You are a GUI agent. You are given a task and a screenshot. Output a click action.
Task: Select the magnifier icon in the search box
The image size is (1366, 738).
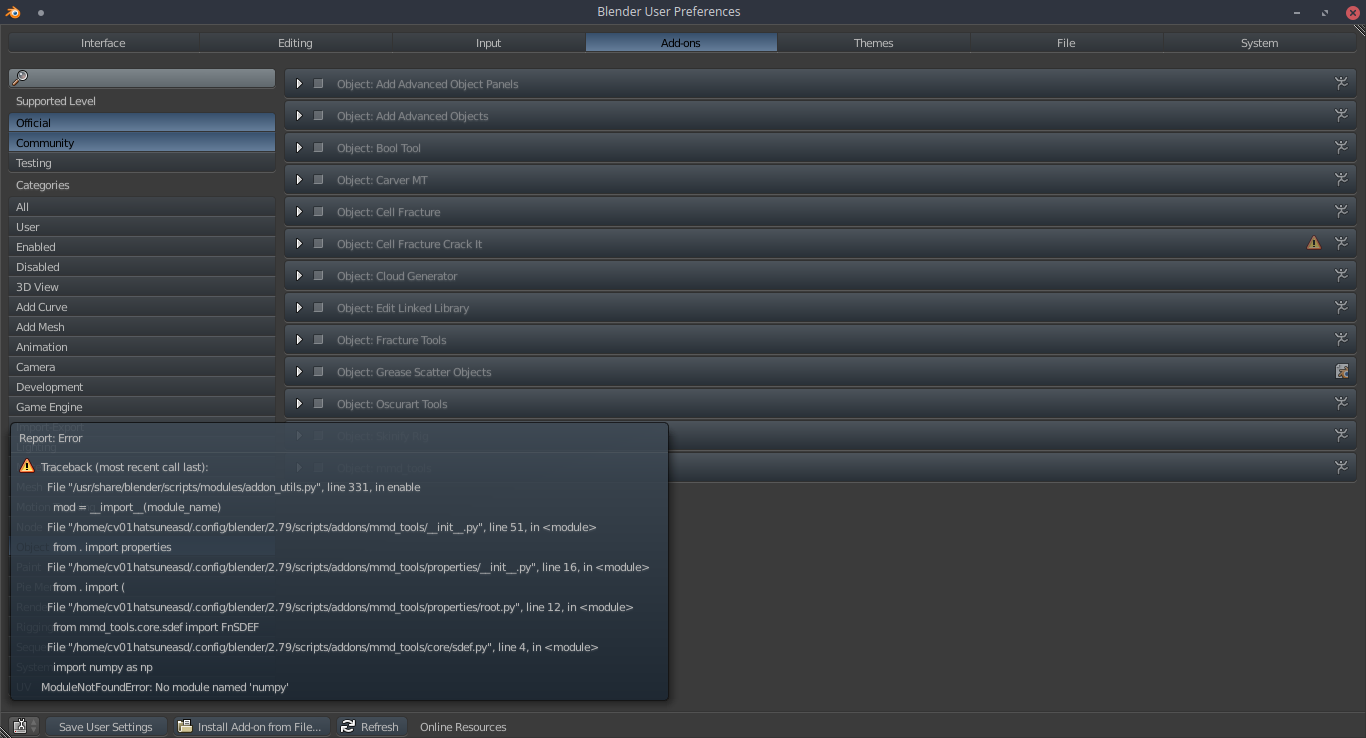[20, 77]
